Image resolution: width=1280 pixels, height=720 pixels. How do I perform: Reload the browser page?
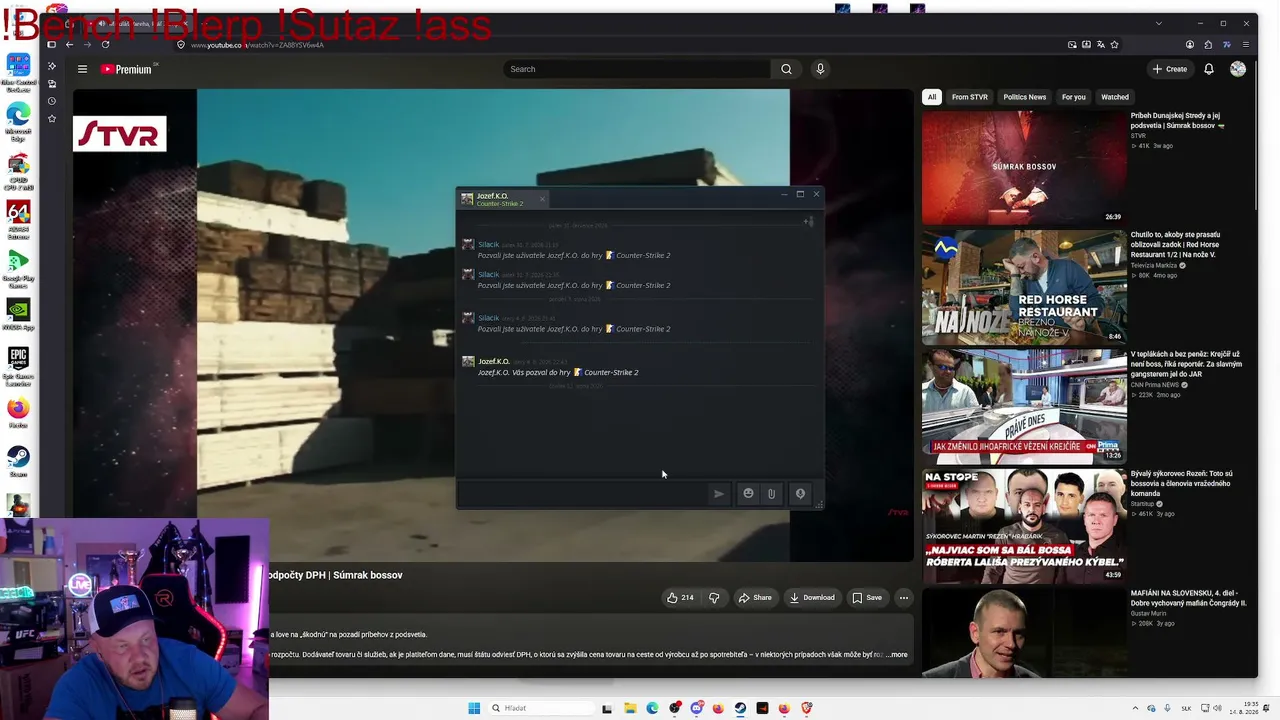(x=105, y=44)
